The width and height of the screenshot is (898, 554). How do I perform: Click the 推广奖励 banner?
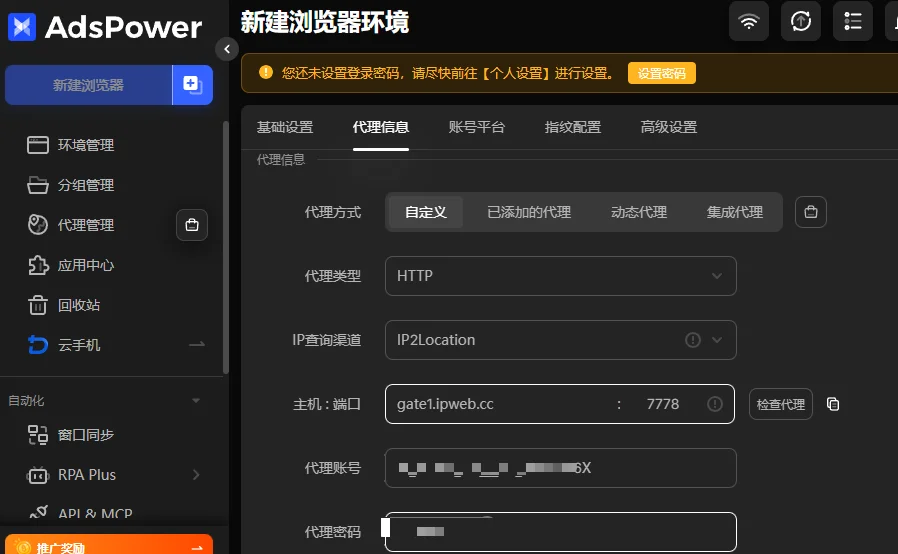pyautogui.click(x=109, y=546)
